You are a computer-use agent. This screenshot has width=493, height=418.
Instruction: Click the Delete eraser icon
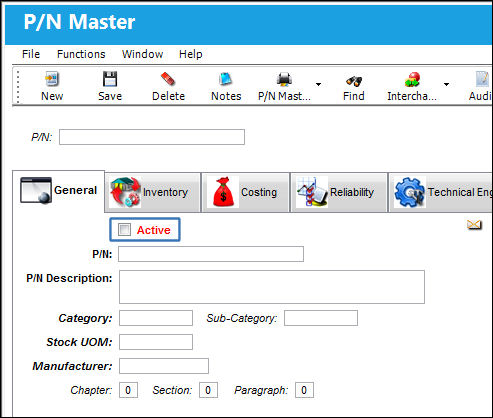pos(168,79)
